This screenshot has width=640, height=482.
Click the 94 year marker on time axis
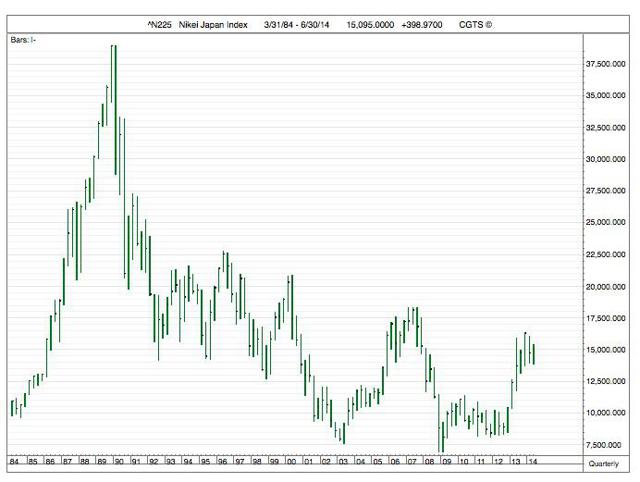pyautogui.click(x=188, y=462)
